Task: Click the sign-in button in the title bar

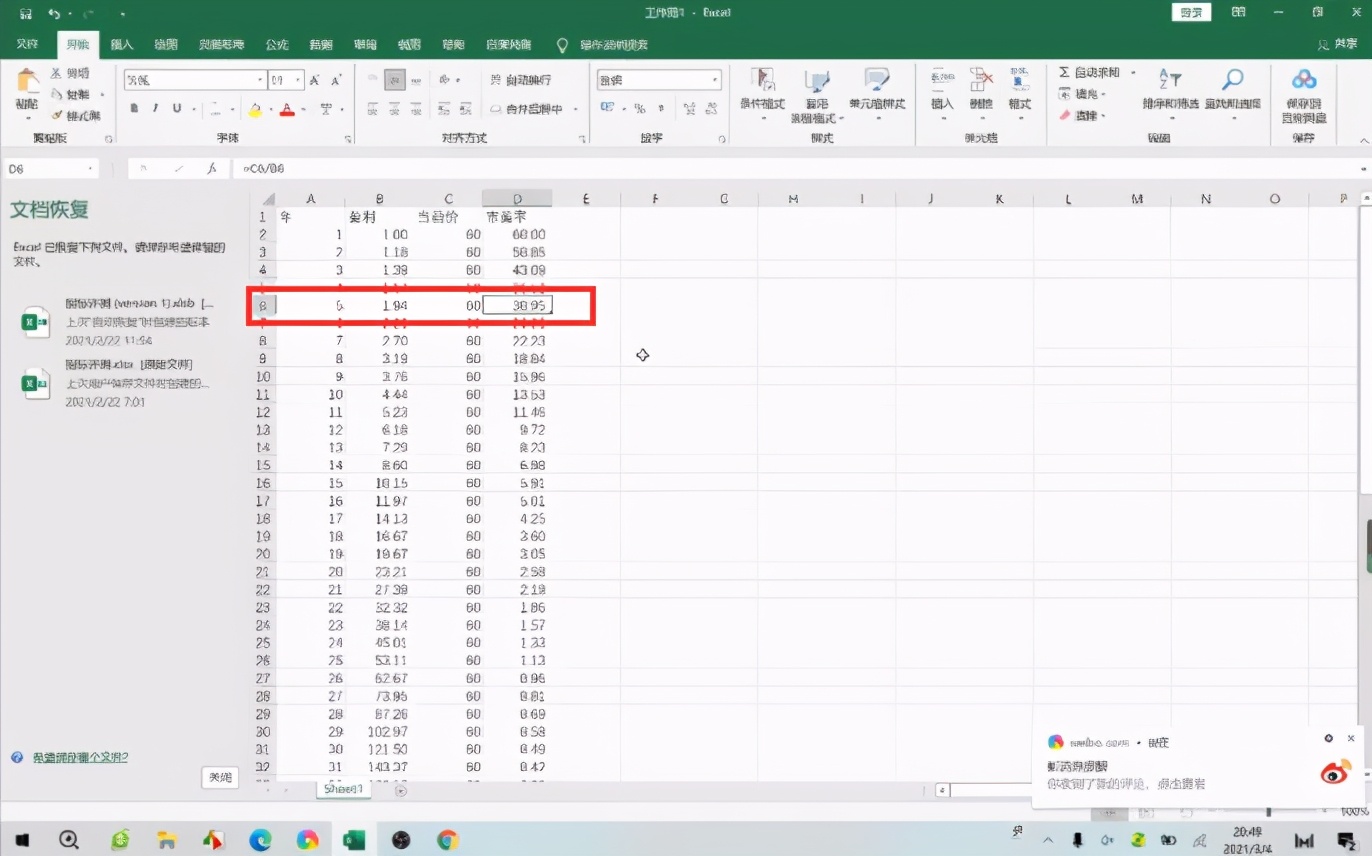Action: click(1191, 13)
